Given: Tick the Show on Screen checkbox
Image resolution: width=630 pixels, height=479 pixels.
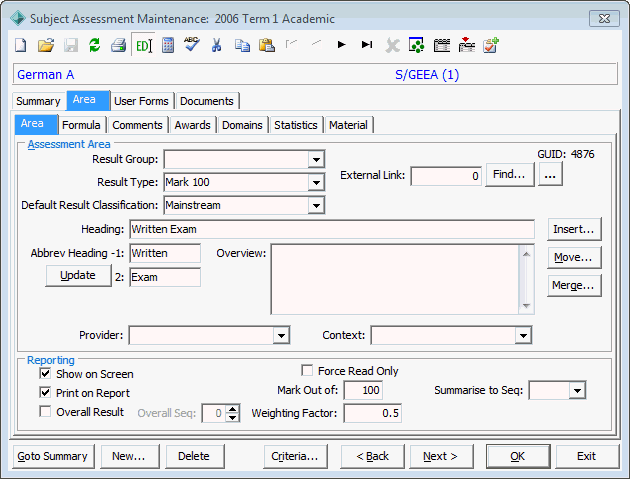Looking at the screenshot, I should point(45,373).
